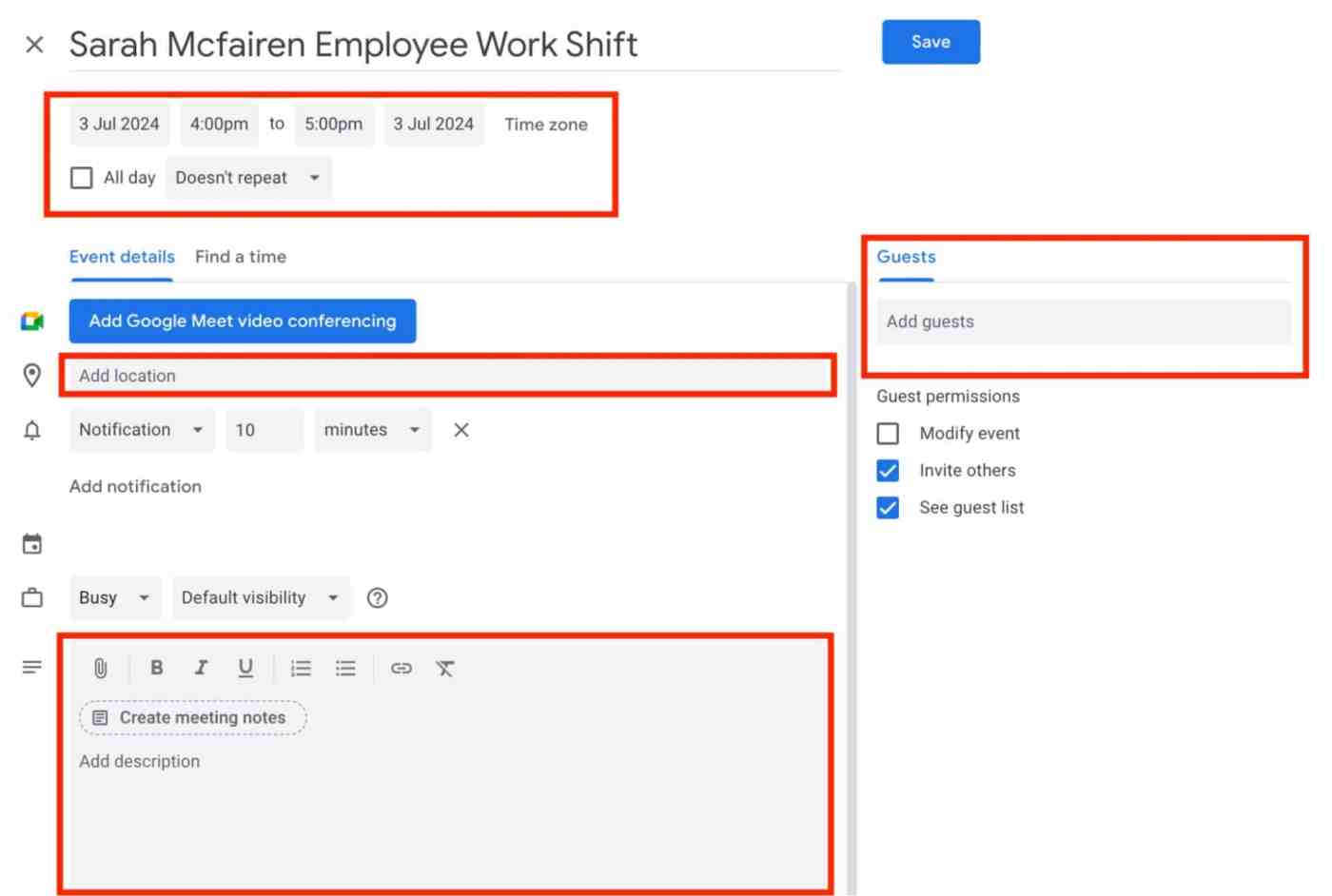Image resolution: width=1332 pixels, height=896 pixels.
Task: Insert a numbered list in the description
Action: click(301, 668)
